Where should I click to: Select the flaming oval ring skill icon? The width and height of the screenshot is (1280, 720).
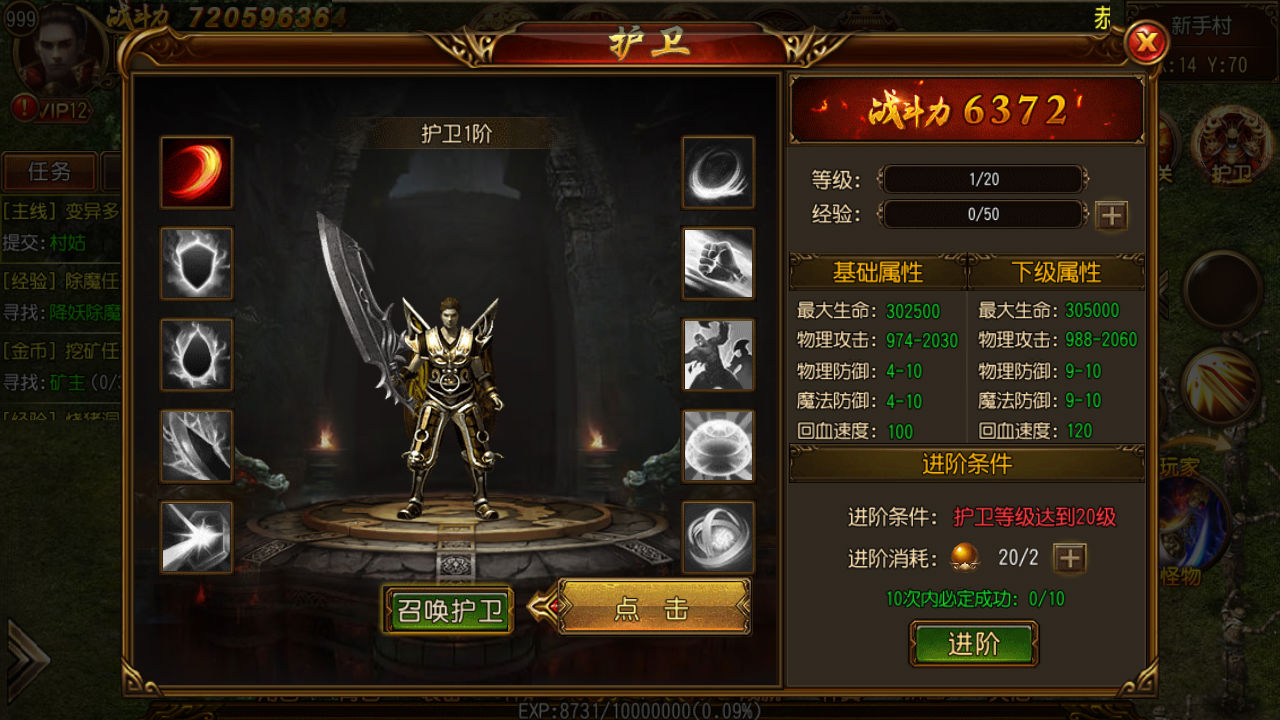point(196,354)
